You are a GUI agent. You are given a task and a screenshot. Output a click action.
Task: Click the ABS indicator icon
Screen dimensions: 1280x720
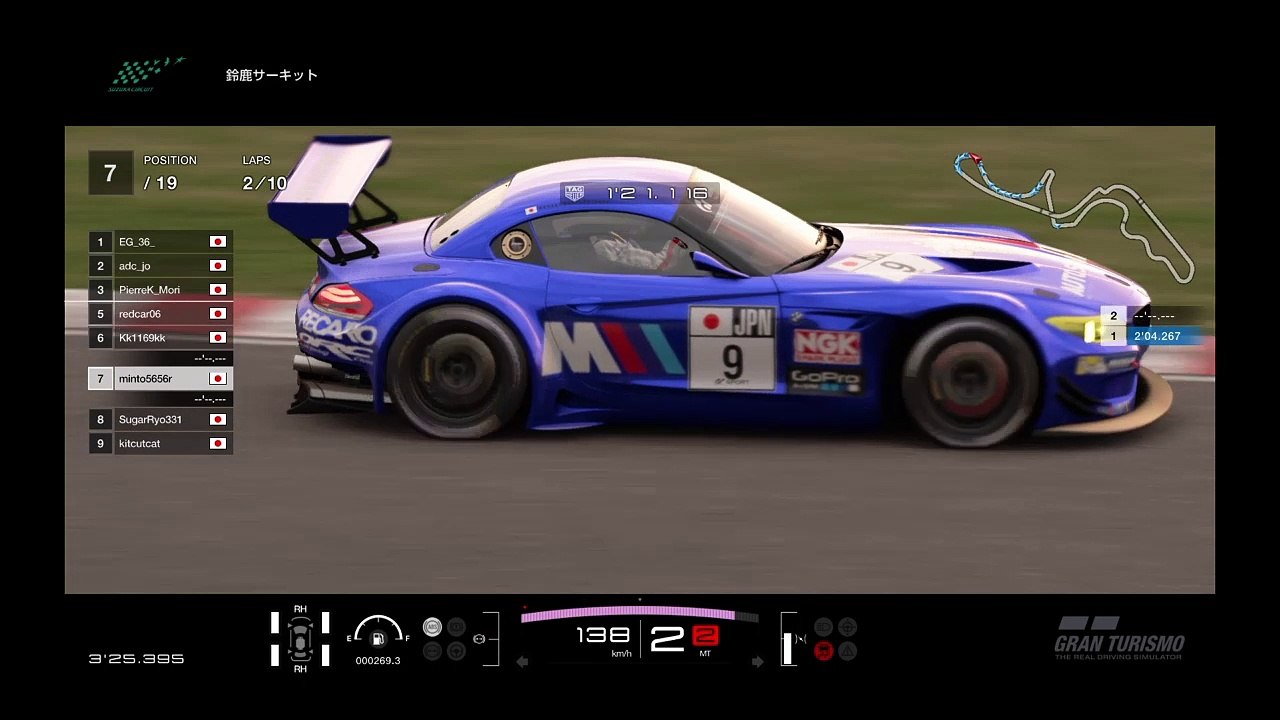tap(432, 627)
